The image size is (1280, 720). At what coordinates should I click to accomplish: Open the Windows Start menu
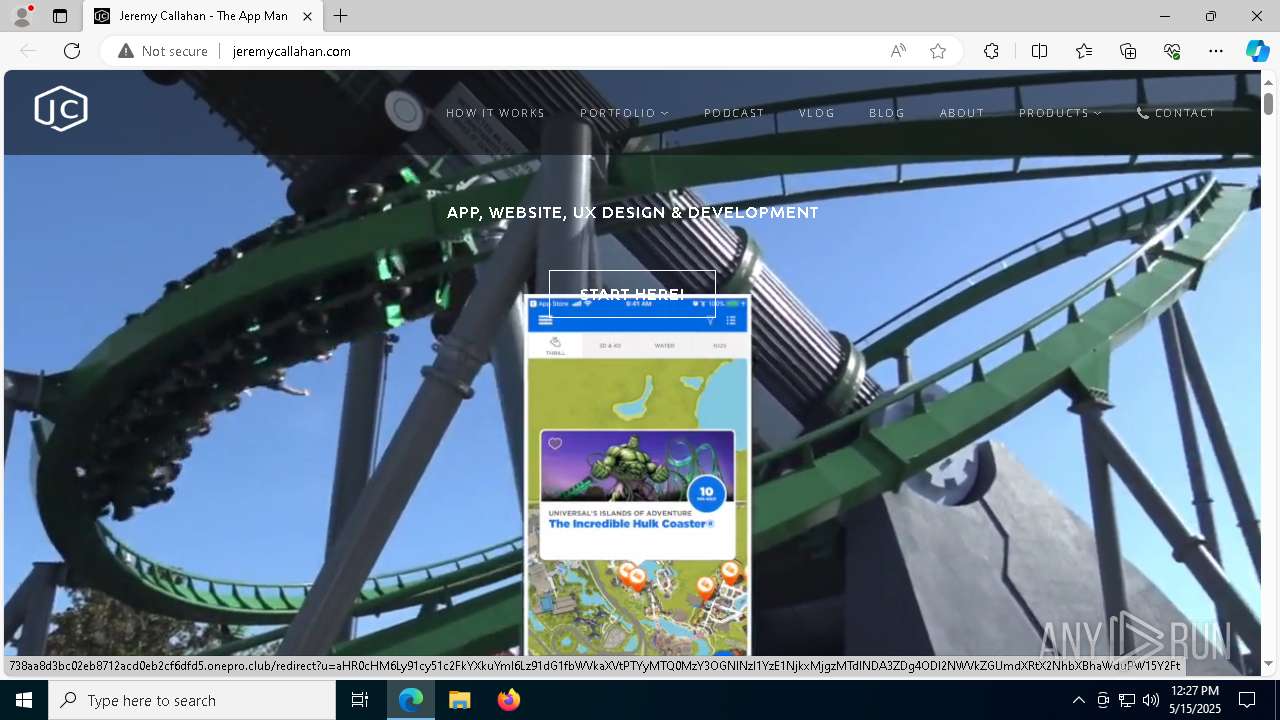coord(24,700)
